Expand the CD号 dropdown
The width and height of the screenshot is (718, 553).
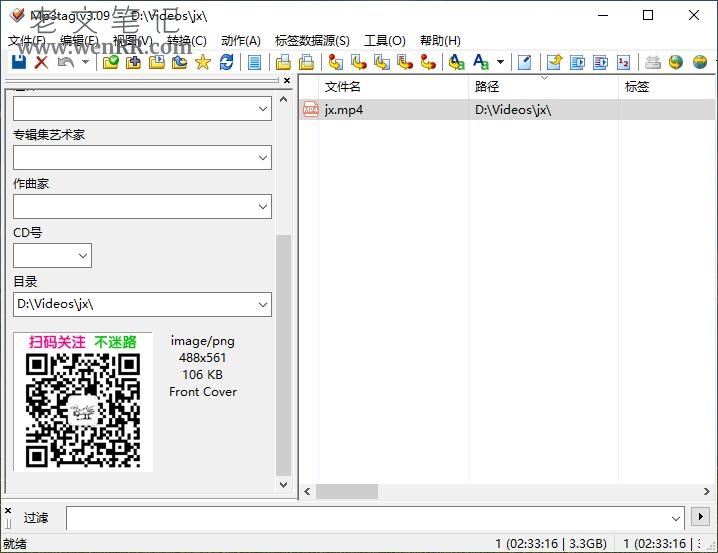83,255
